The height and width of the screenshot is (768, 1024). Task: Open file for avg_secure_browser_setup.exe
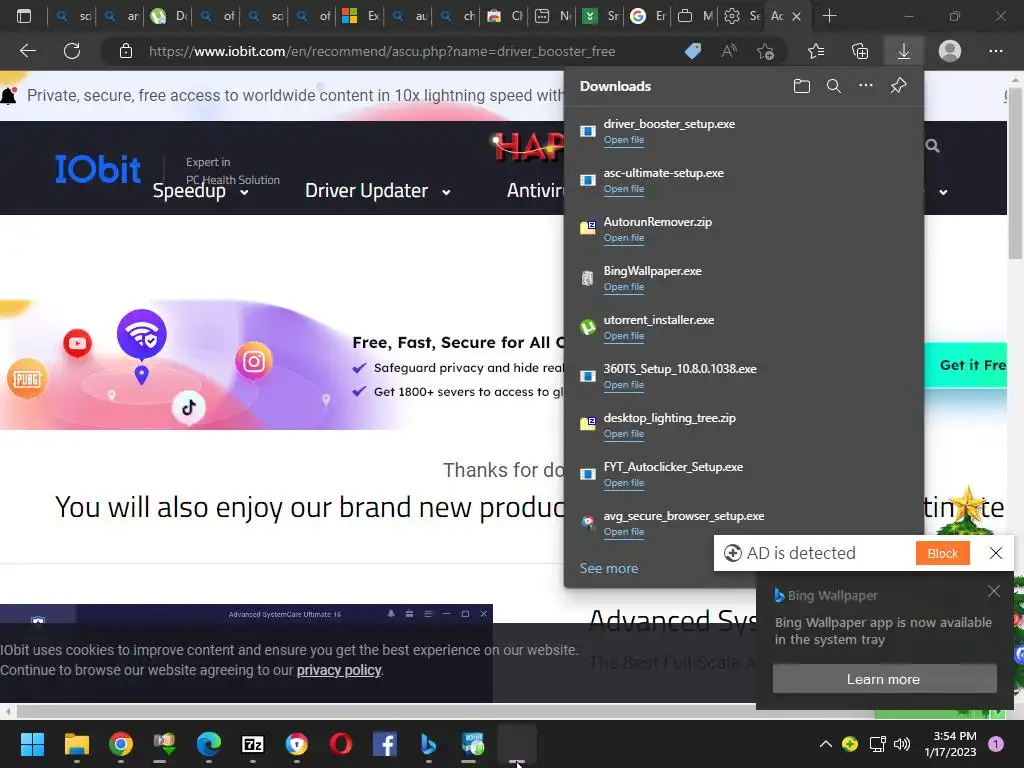624,532
